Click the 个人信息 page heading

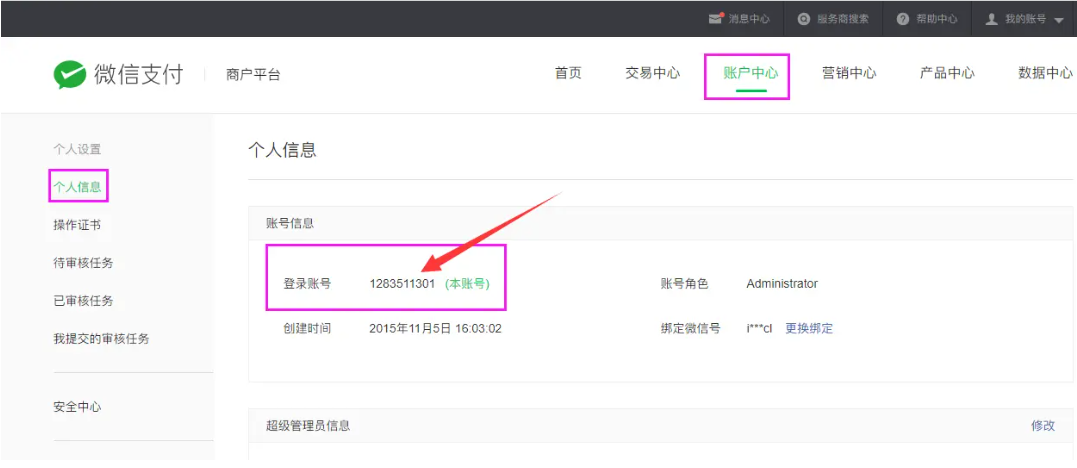(282, 150)
